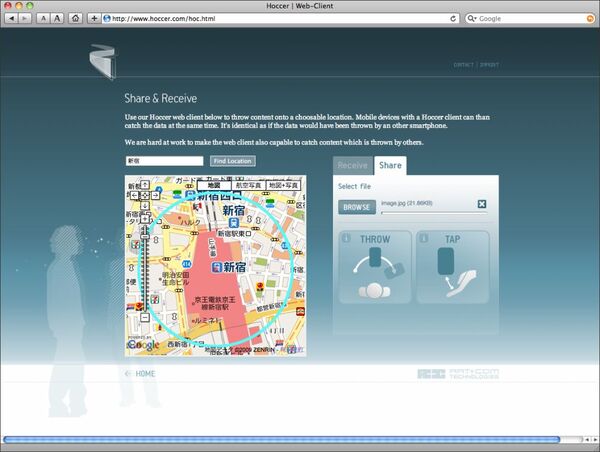
Task: Re-center the map with the center control
Action: [x=145, y=196]
